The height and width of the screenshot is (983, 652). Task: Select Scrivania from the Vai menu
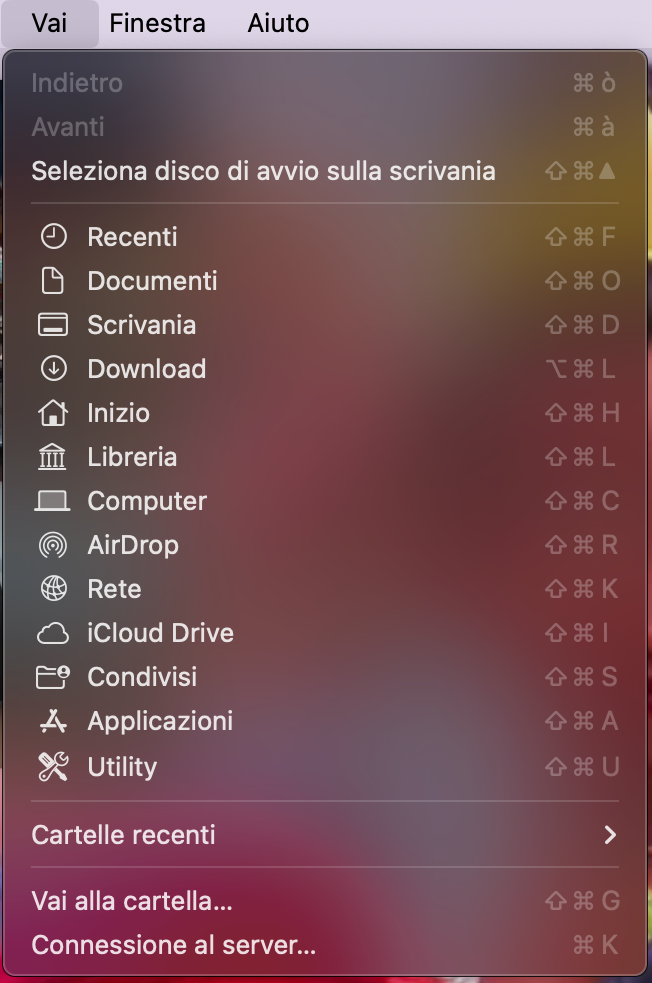pyautogui.click(x=140, y=325)
